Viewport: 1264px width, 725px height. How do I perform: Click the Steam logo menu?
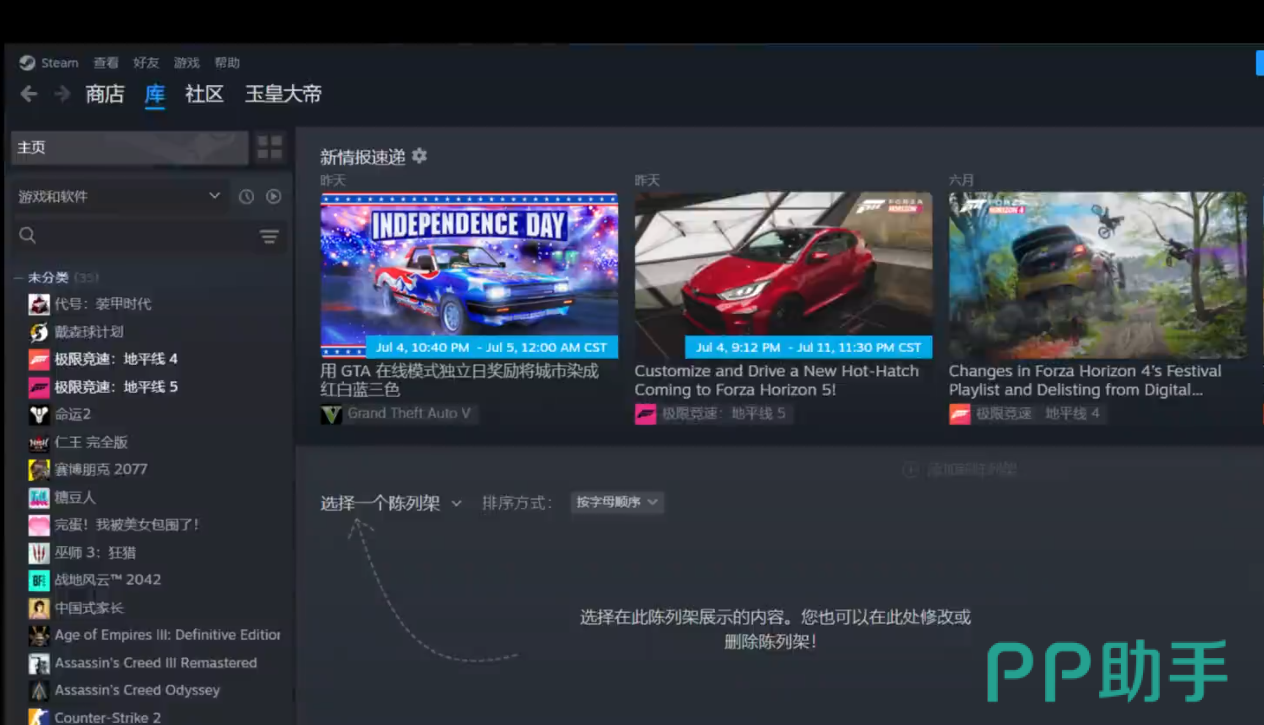click(x=49, y=63)
